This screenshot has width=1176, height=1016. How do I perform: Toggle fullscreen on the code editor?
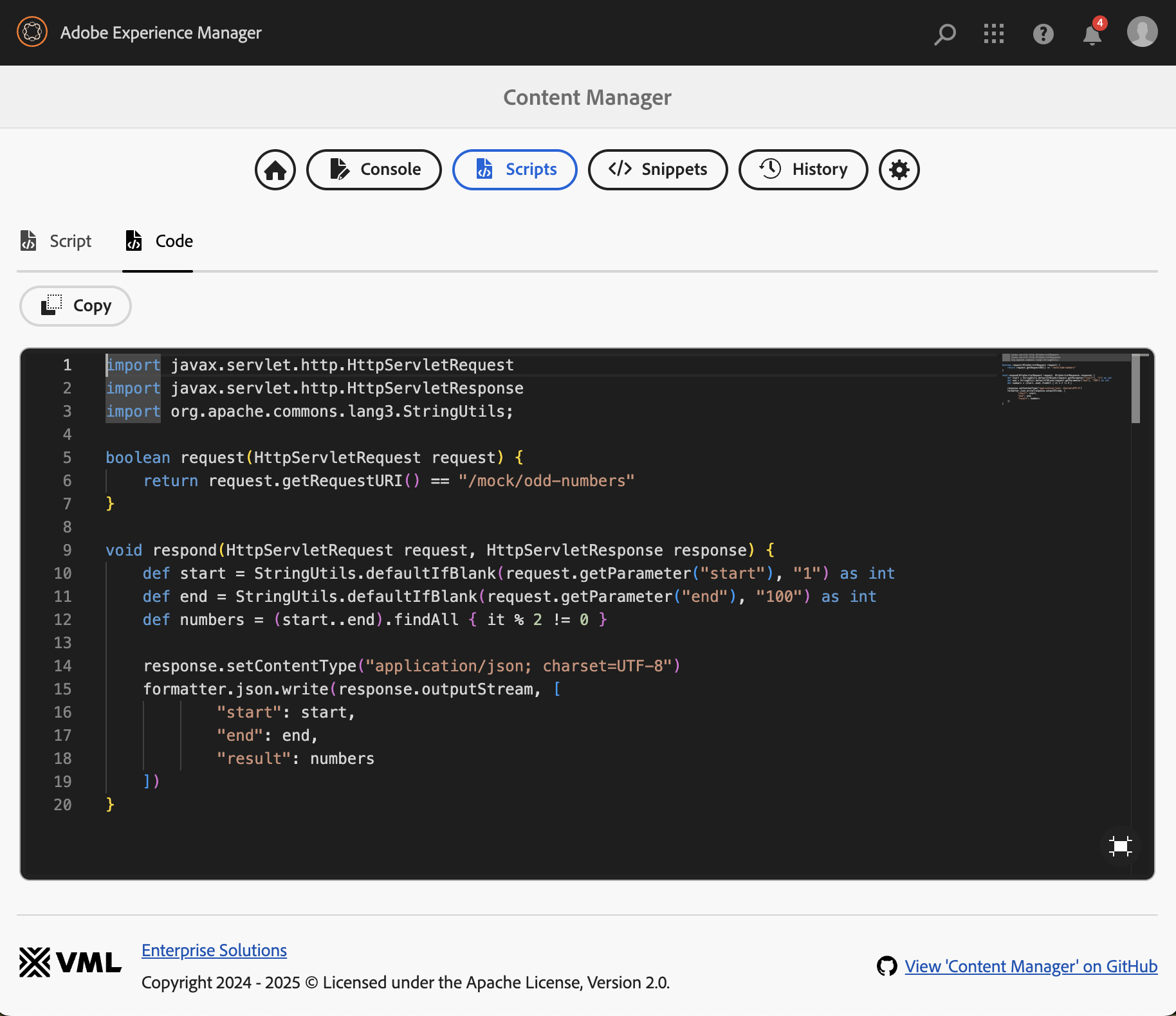pos(1121,846)
